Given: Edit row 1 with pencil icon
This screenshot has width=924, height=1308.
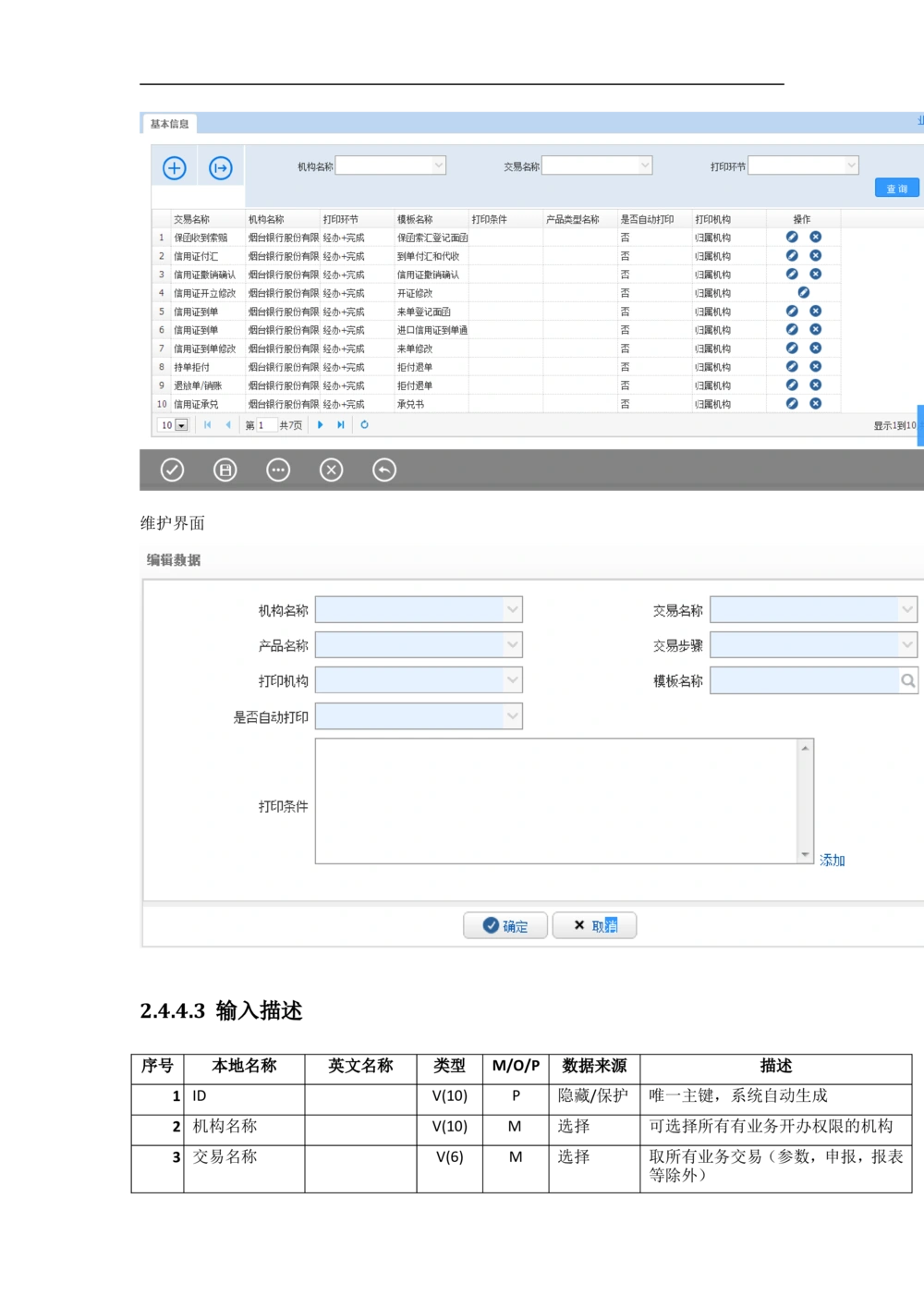Looking at the screenshot, I should pyautogui.click(x=792, y=237).
